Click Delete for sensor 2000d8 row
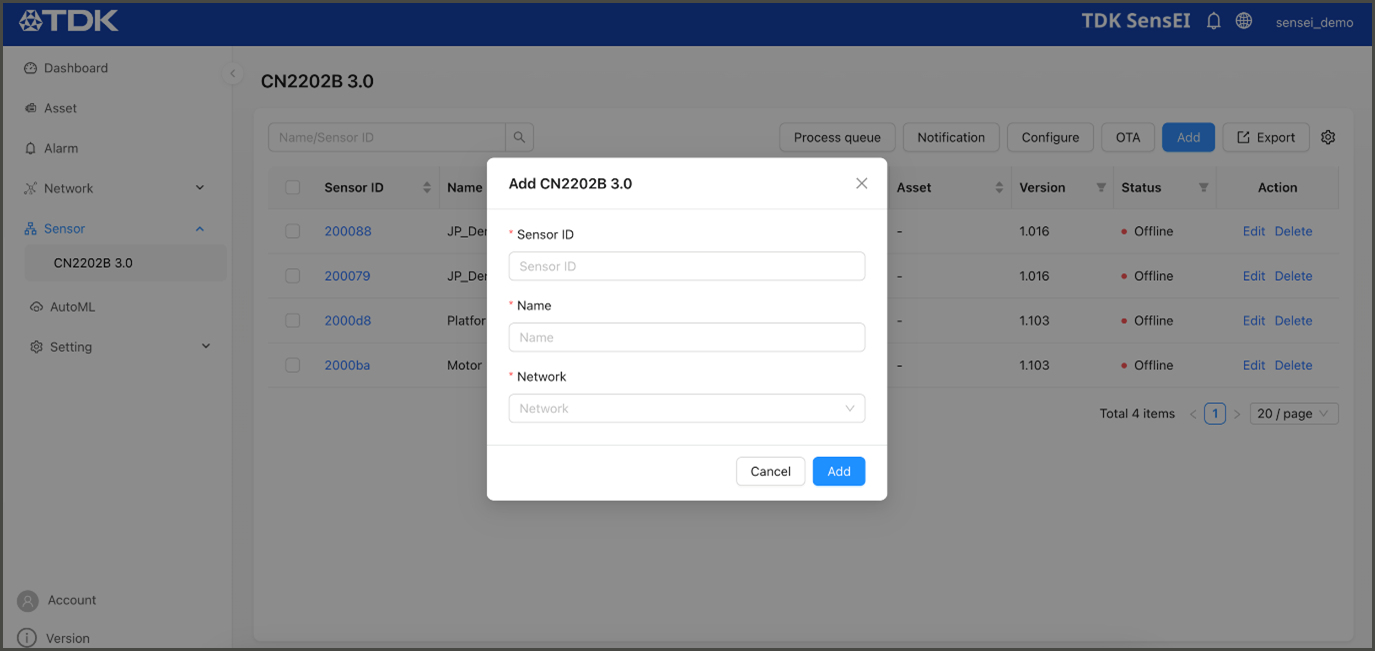 click(1293, 321)
